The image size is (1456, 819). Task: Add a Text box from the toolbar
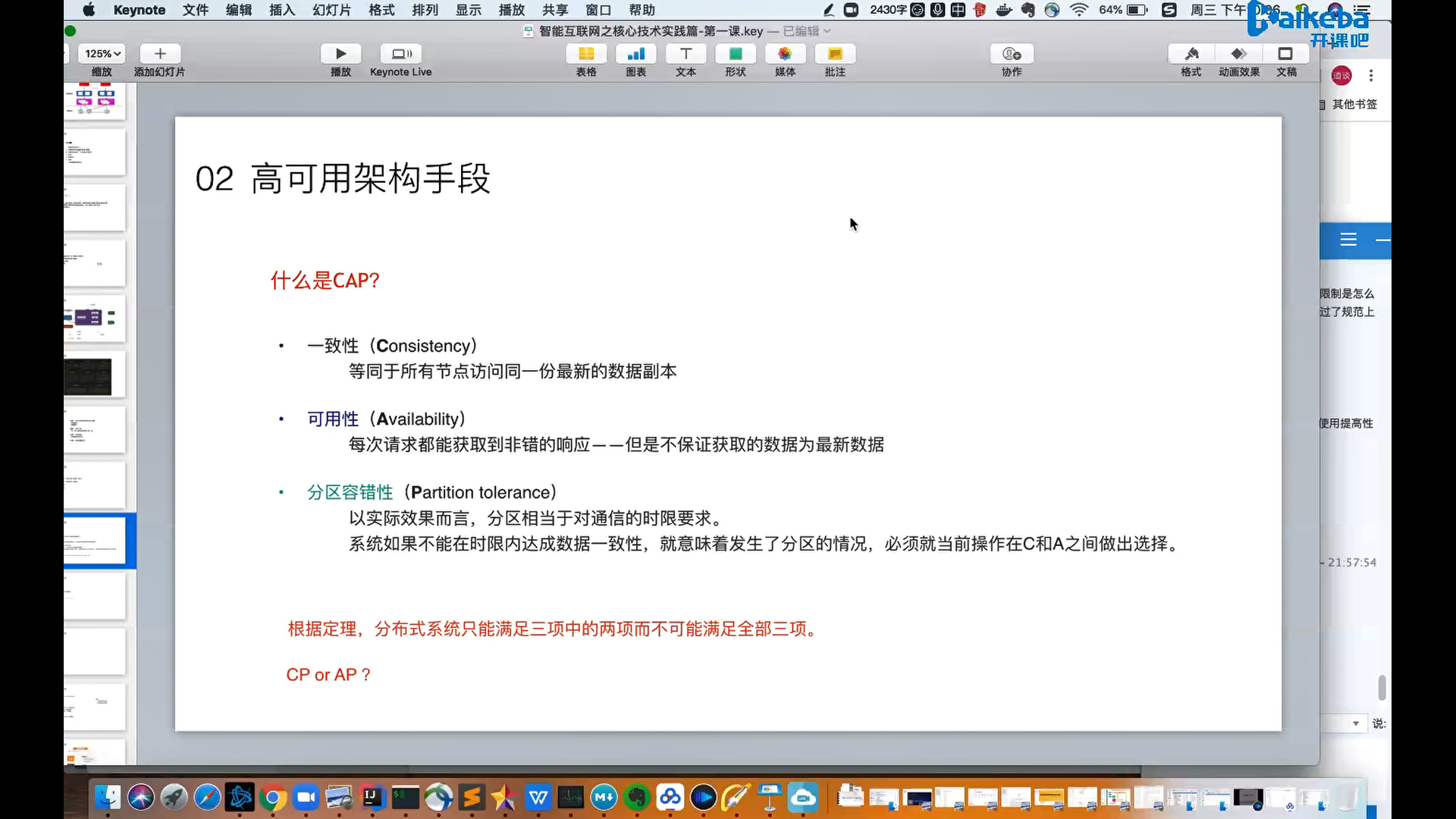click(x=686, y=54)
